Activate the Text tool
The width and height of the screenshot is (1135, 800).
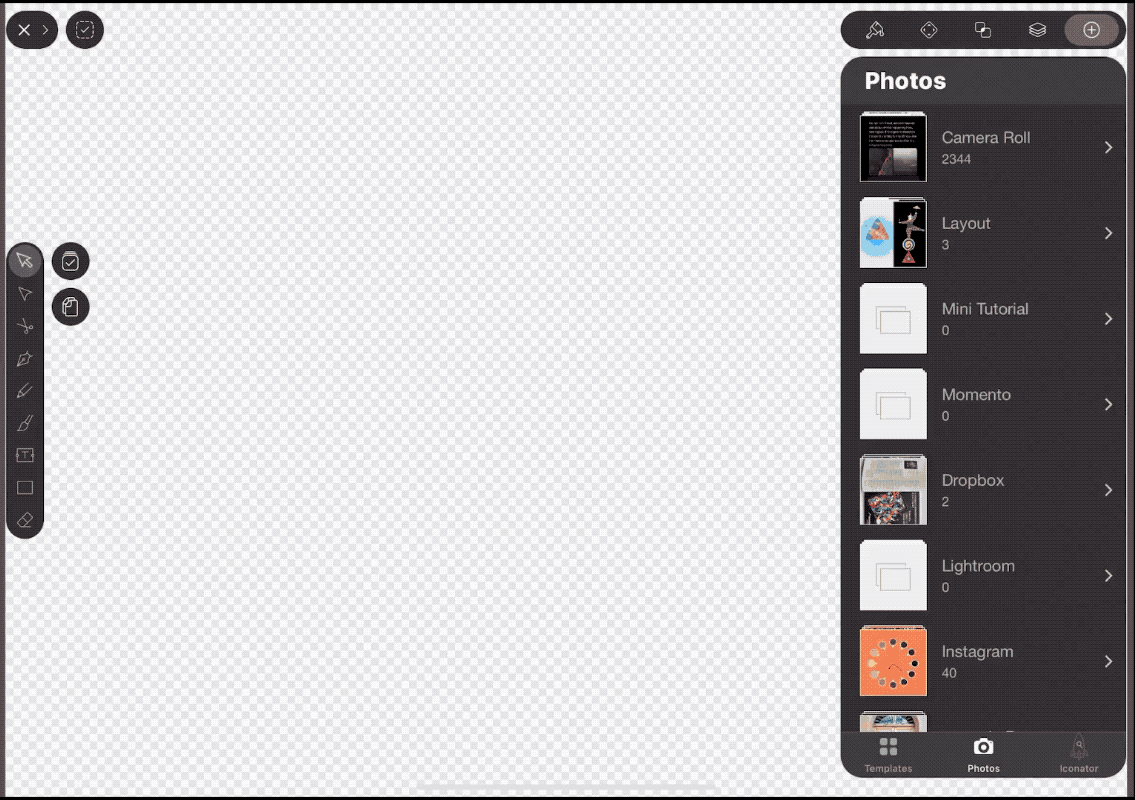coord(25,455)
